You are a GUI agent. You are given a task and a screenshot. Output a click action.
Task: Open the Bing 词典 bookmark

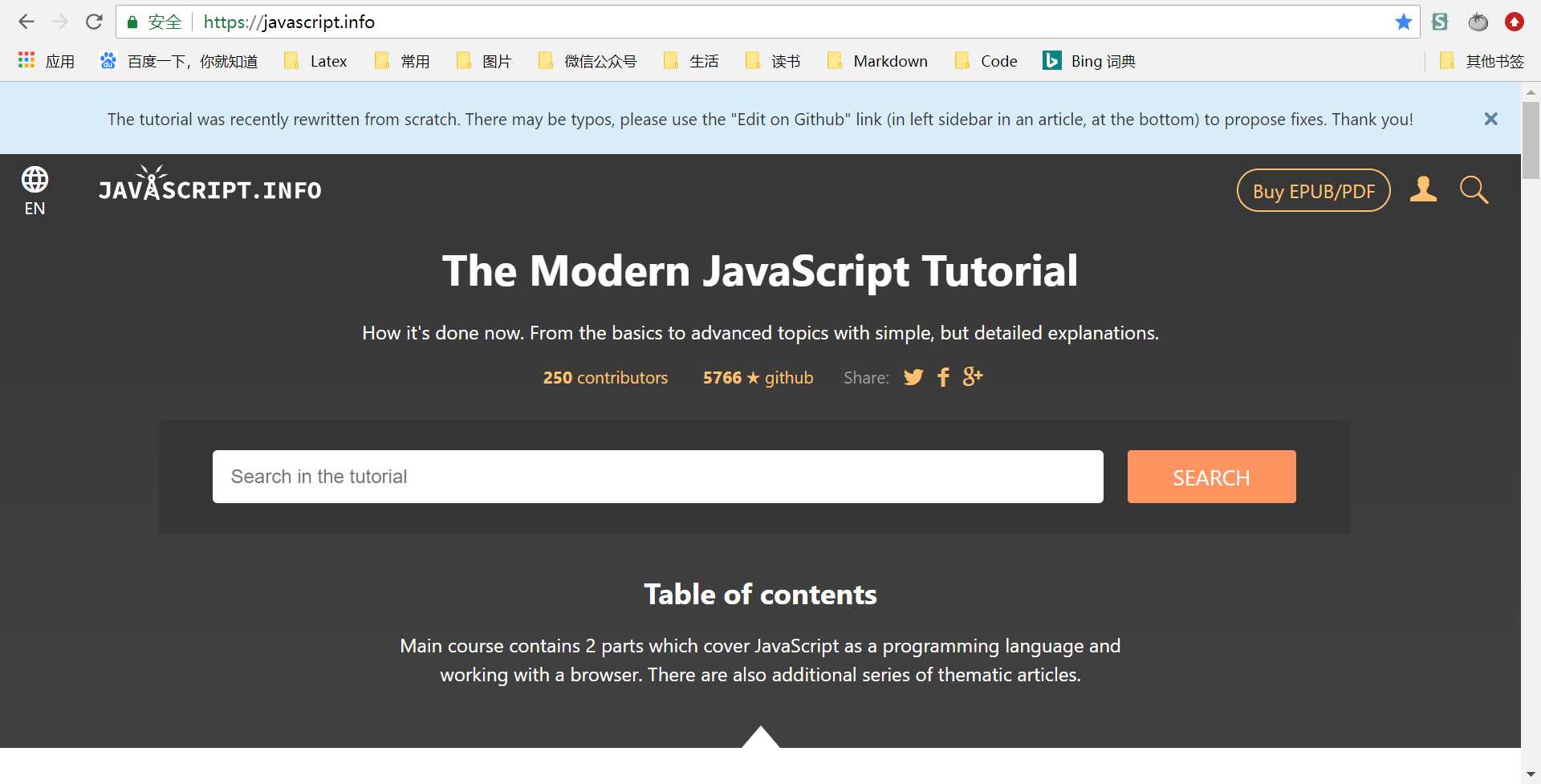pos(1089,61)
